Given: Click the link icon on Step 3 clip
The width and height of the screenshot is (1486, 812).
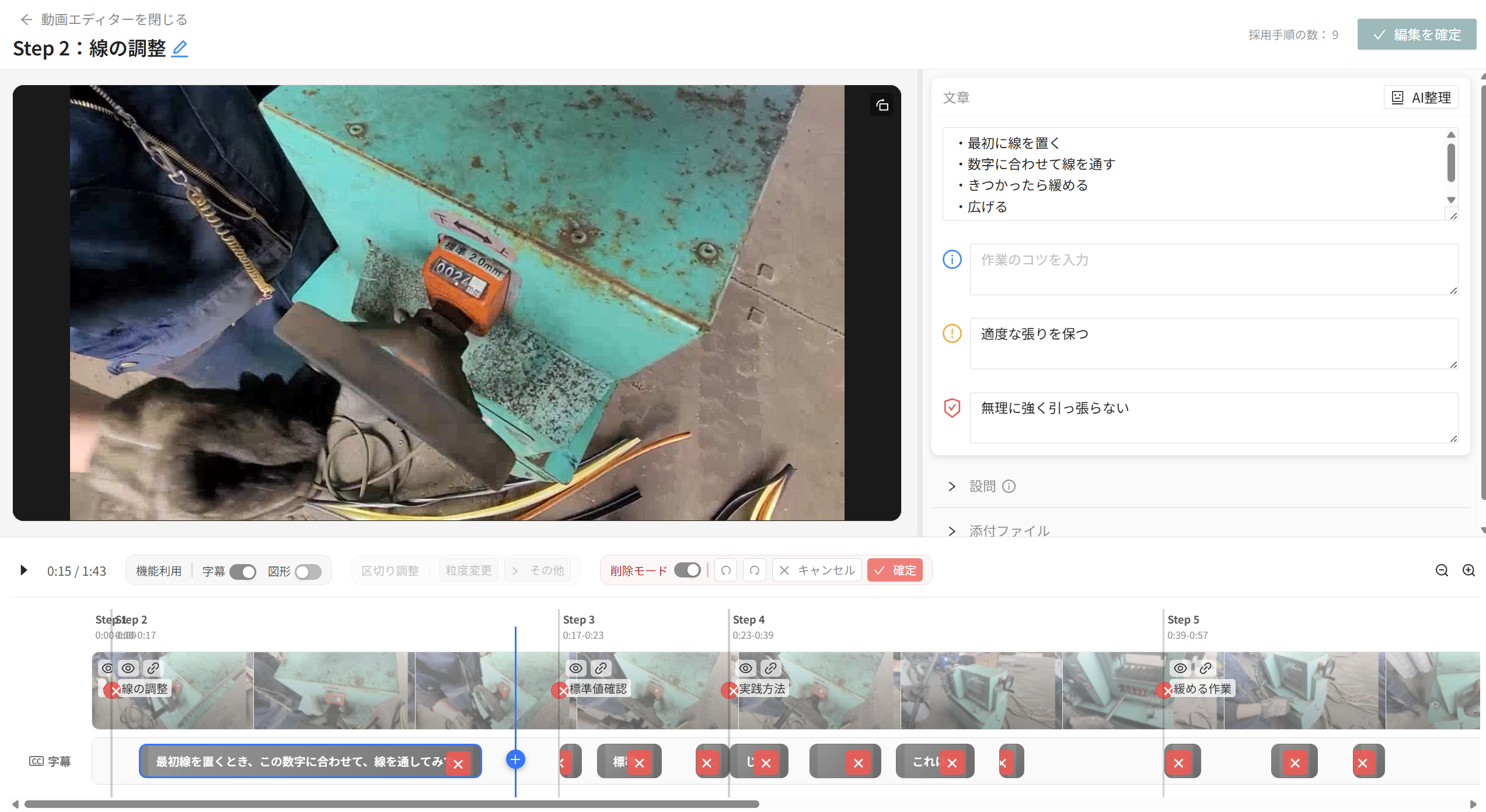Looking at the screenshot, I should coord(601,668).
